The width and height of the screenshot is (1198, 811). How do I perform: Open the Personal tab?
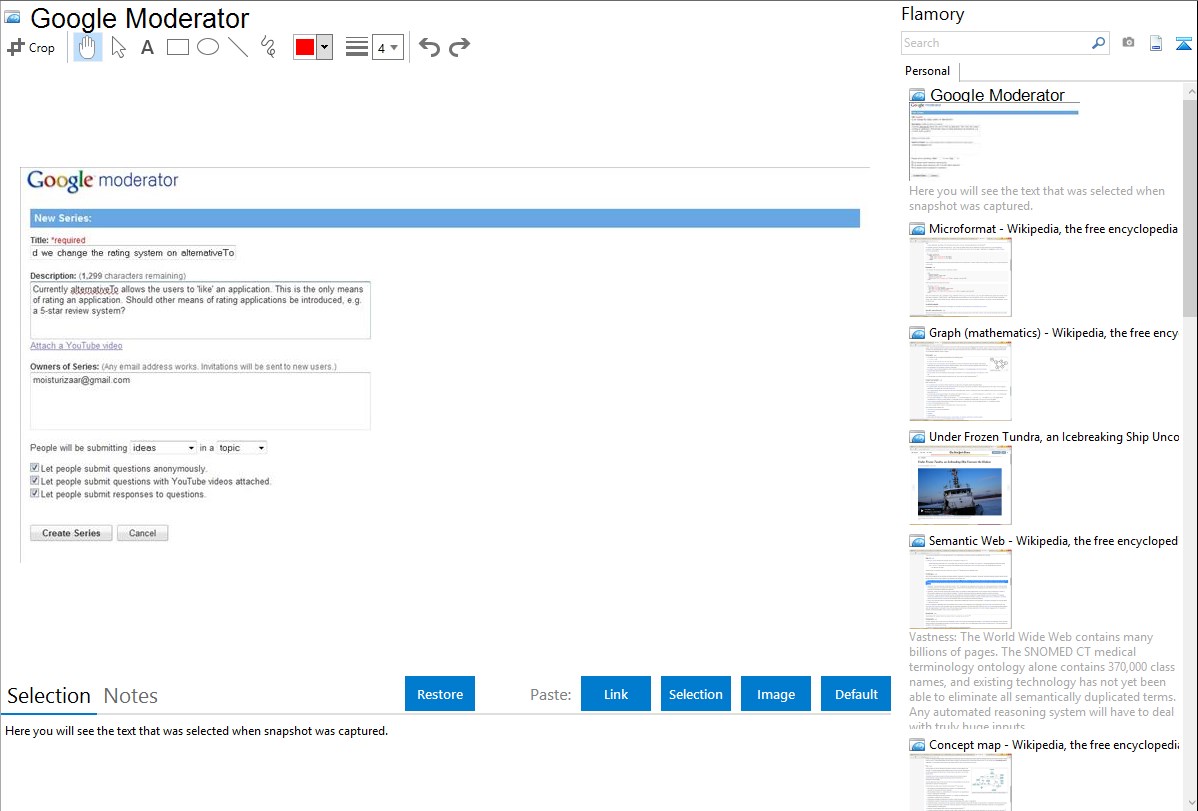pos(928,71)
